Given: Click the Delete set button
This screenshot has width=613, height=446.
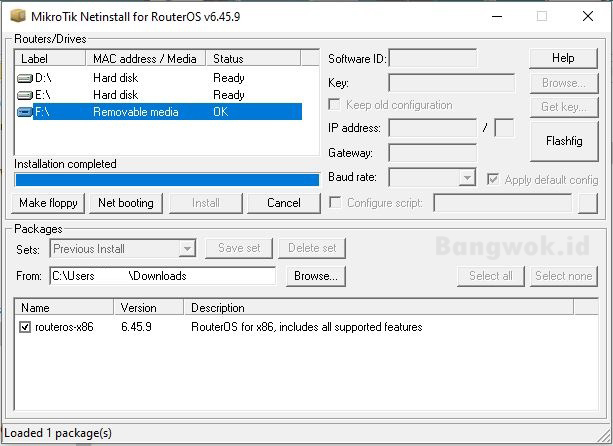Looking at the screenshot, I should (312, 248).
